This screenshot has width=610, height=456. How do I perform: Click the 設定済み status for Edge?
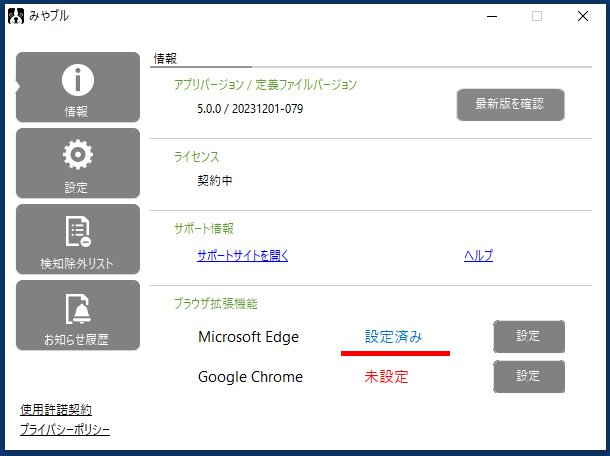(x=393, y=337)
